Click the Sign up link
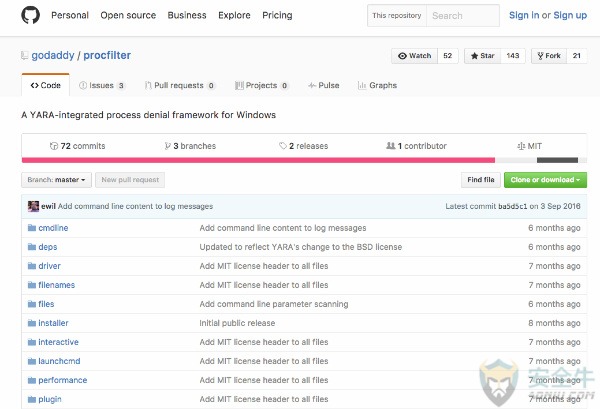600x409 pixels. click(x=570, y=15)
